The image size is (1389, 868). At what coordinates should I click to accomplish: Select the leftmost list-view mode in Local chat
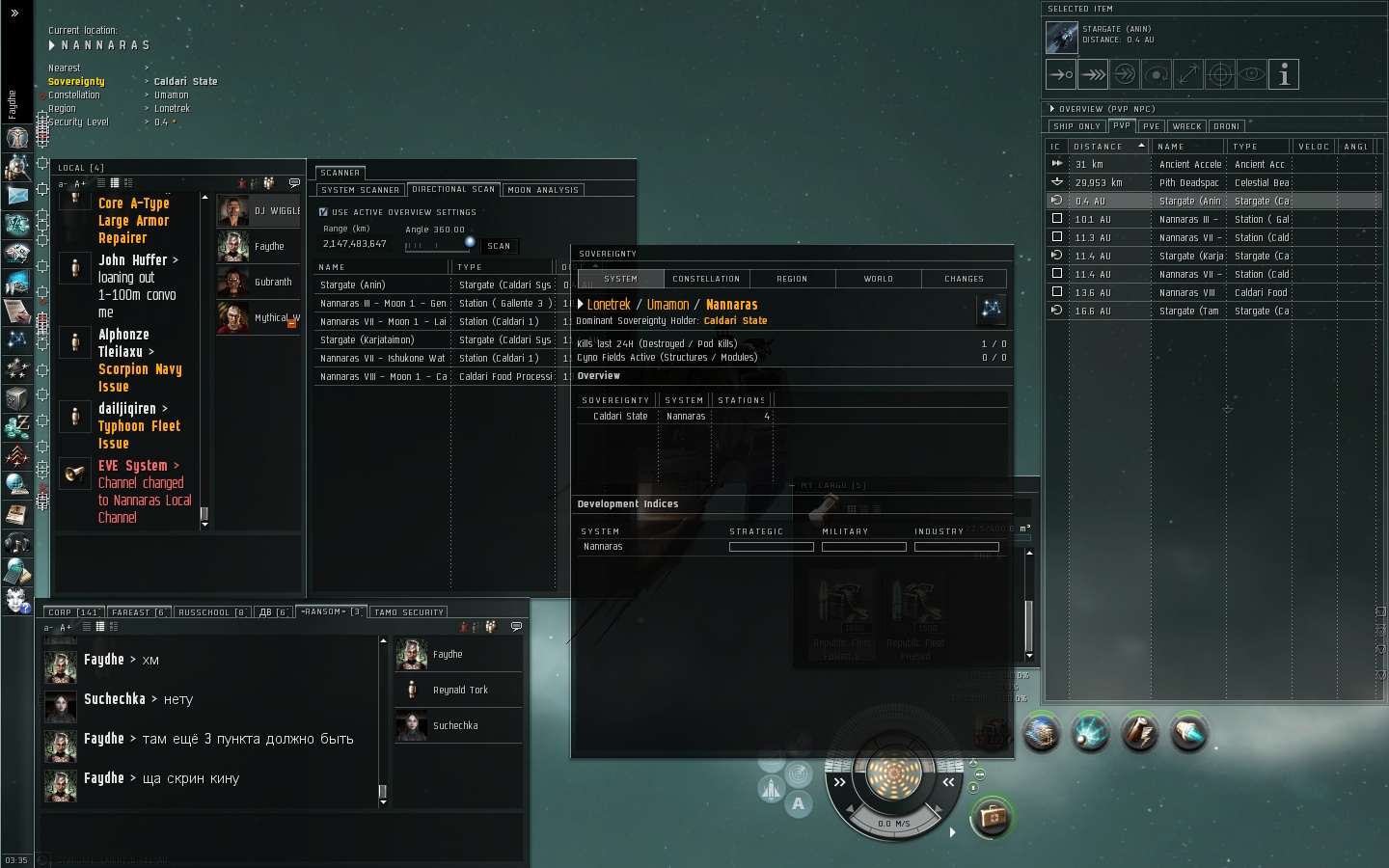101,182
